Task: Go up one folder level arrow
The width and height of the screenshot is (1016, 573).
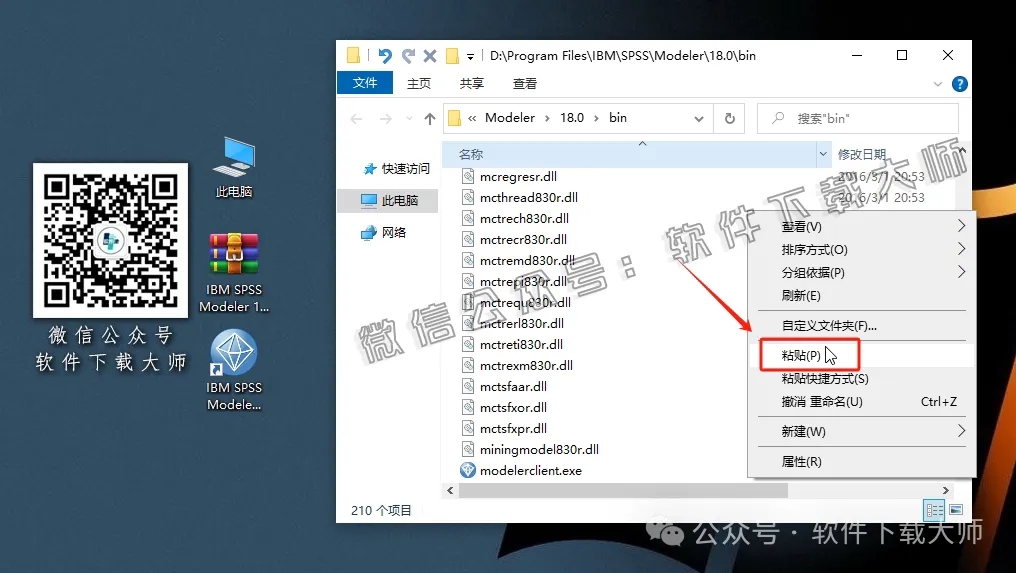Action: click(x=430, y=119)
